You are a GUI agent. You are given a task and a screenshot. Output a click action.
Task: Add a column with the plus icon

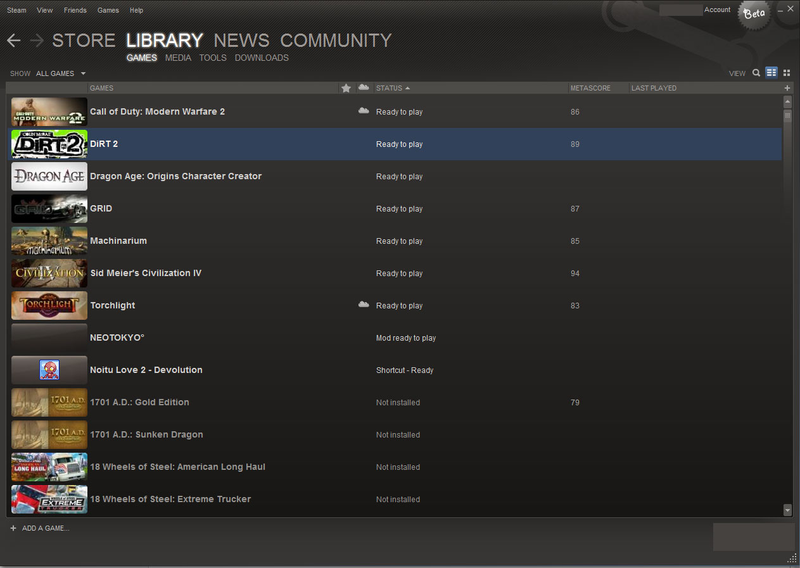click(787, 88)
